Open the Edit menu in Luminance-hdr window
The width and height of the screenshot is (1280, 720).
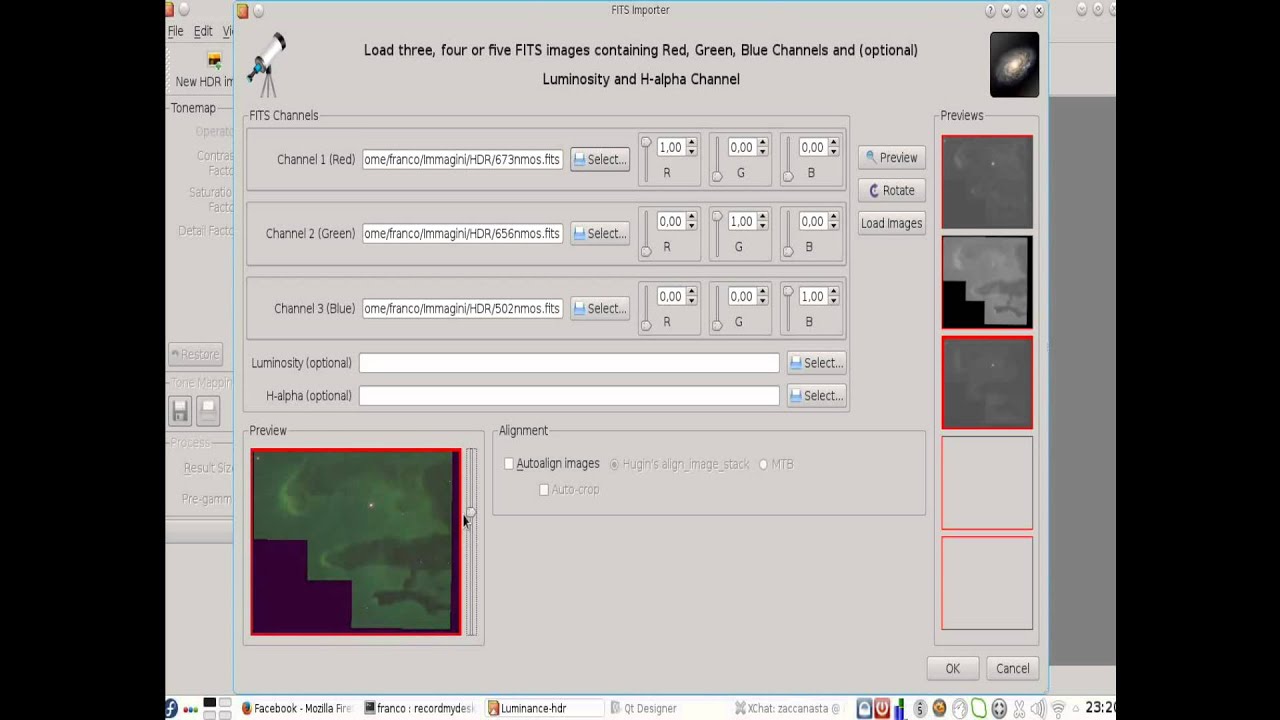(203, 31)
